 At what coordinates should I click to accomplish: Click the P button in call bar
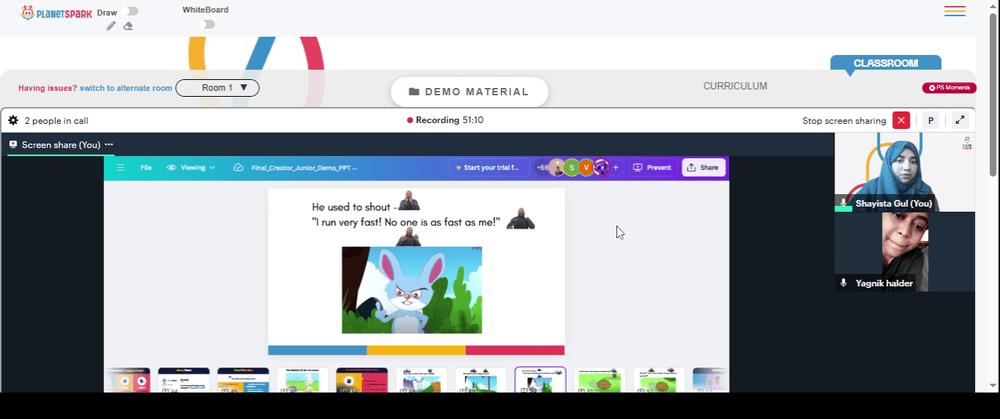pyautogui.click(x=930, y=121)
